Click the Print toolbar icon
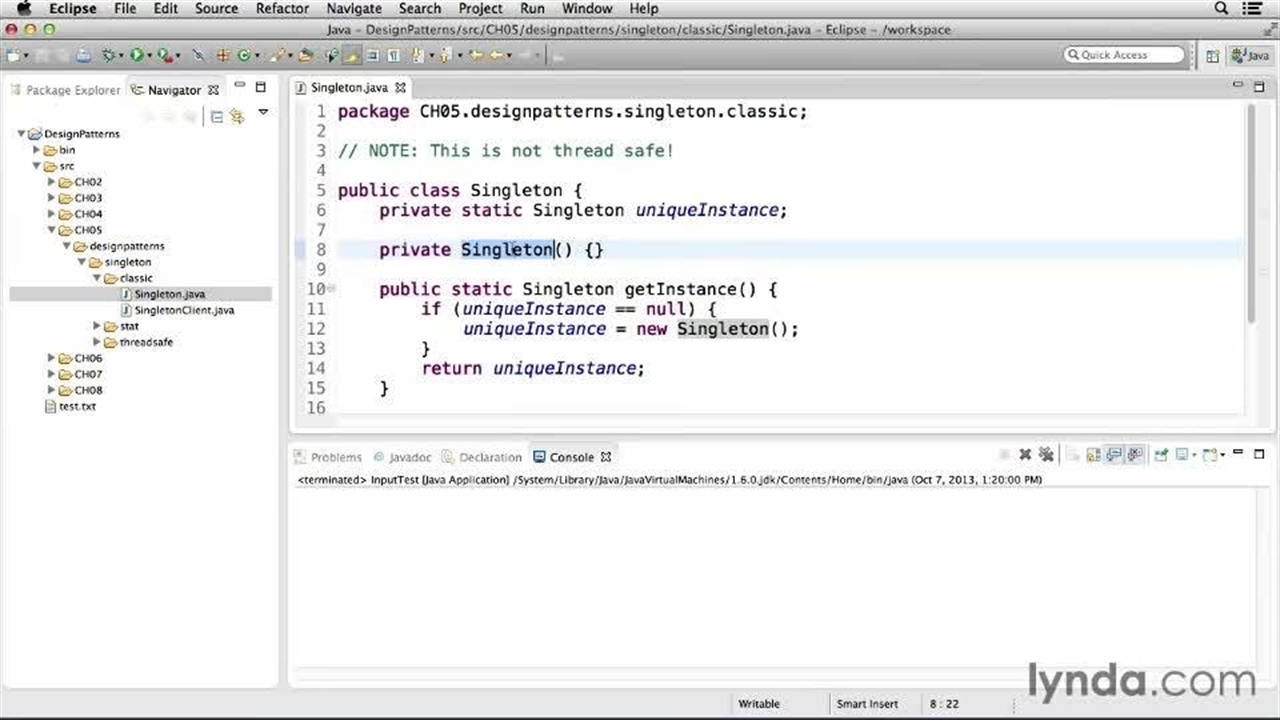This screenshot has height=720, width=1280. (x=83, y=56)
